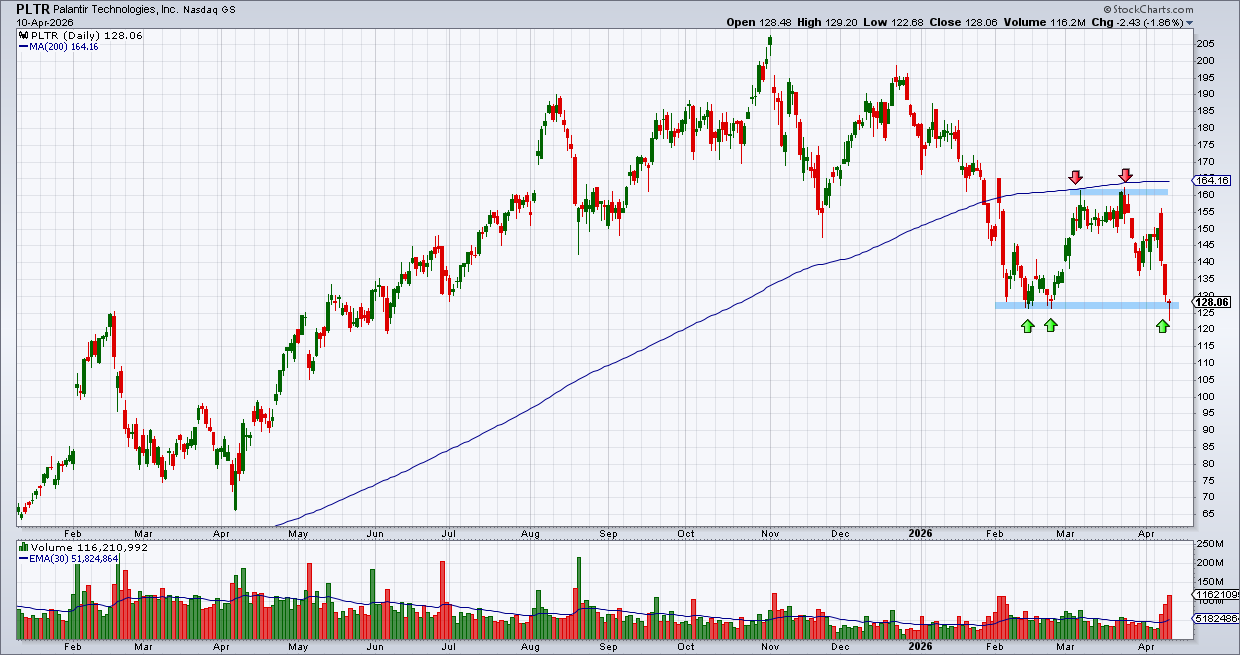Click the Aug label under the price panel
This screenshot has width=1240, height=655.
coord(531,534)
